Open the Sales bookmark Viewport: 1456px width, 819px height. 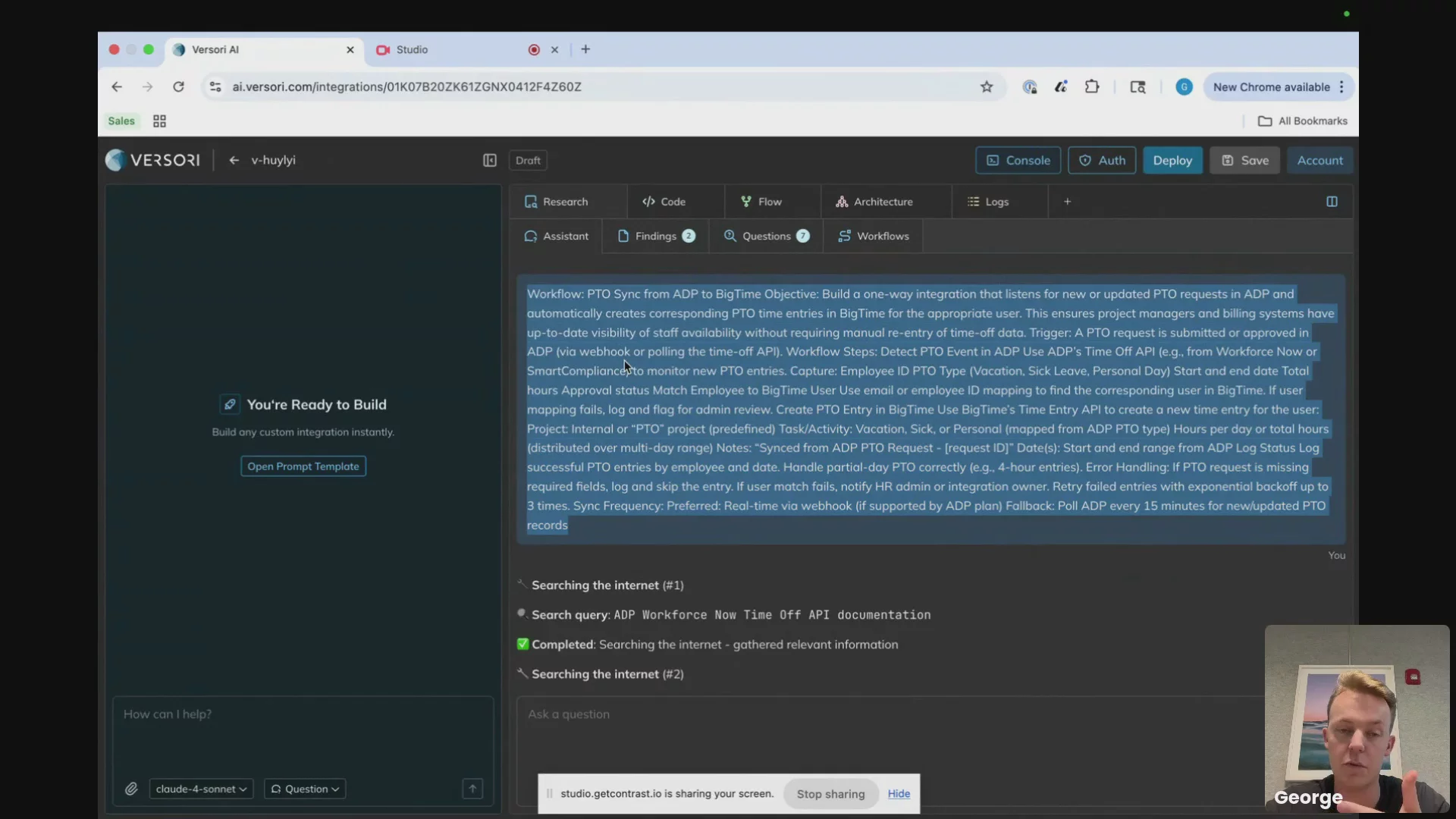[x=121, y=121]
